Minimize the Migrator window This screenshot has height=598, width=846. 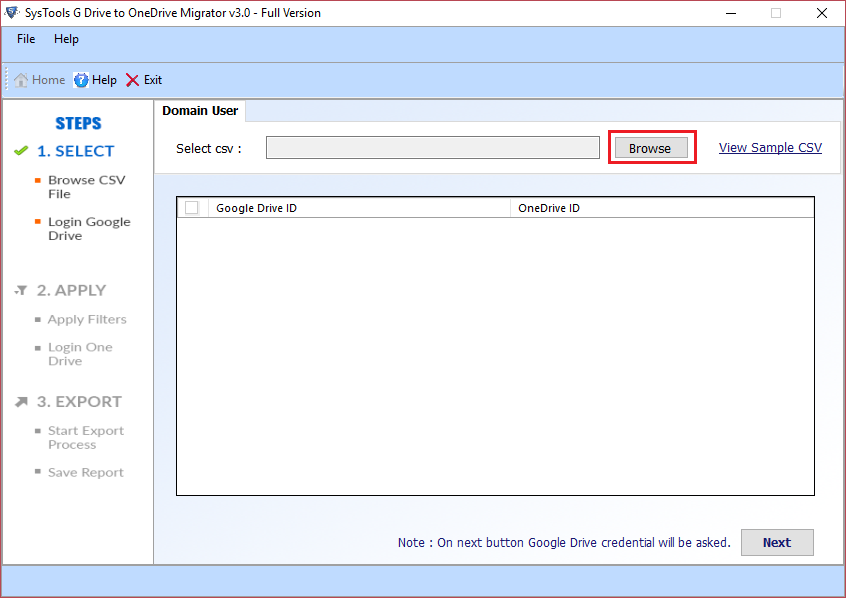pos(731,13)
